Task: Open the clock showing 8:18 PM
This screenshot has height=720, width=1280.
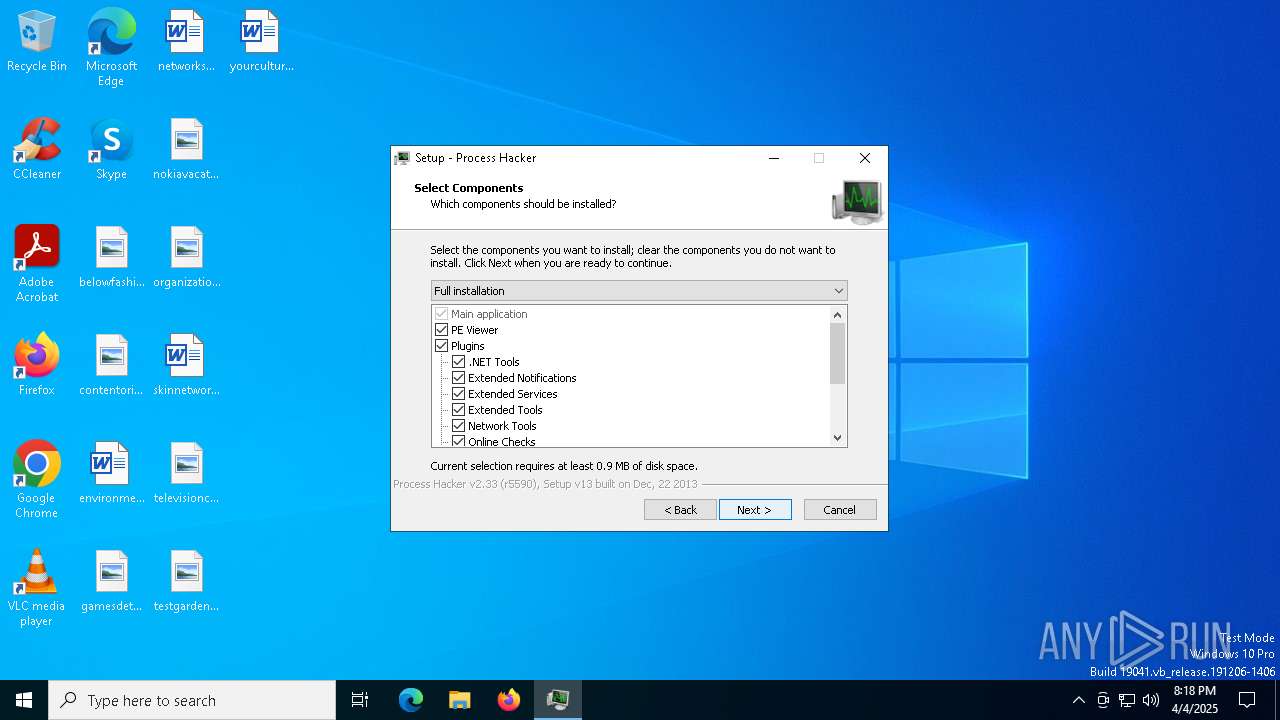Action: (1195, 700)
